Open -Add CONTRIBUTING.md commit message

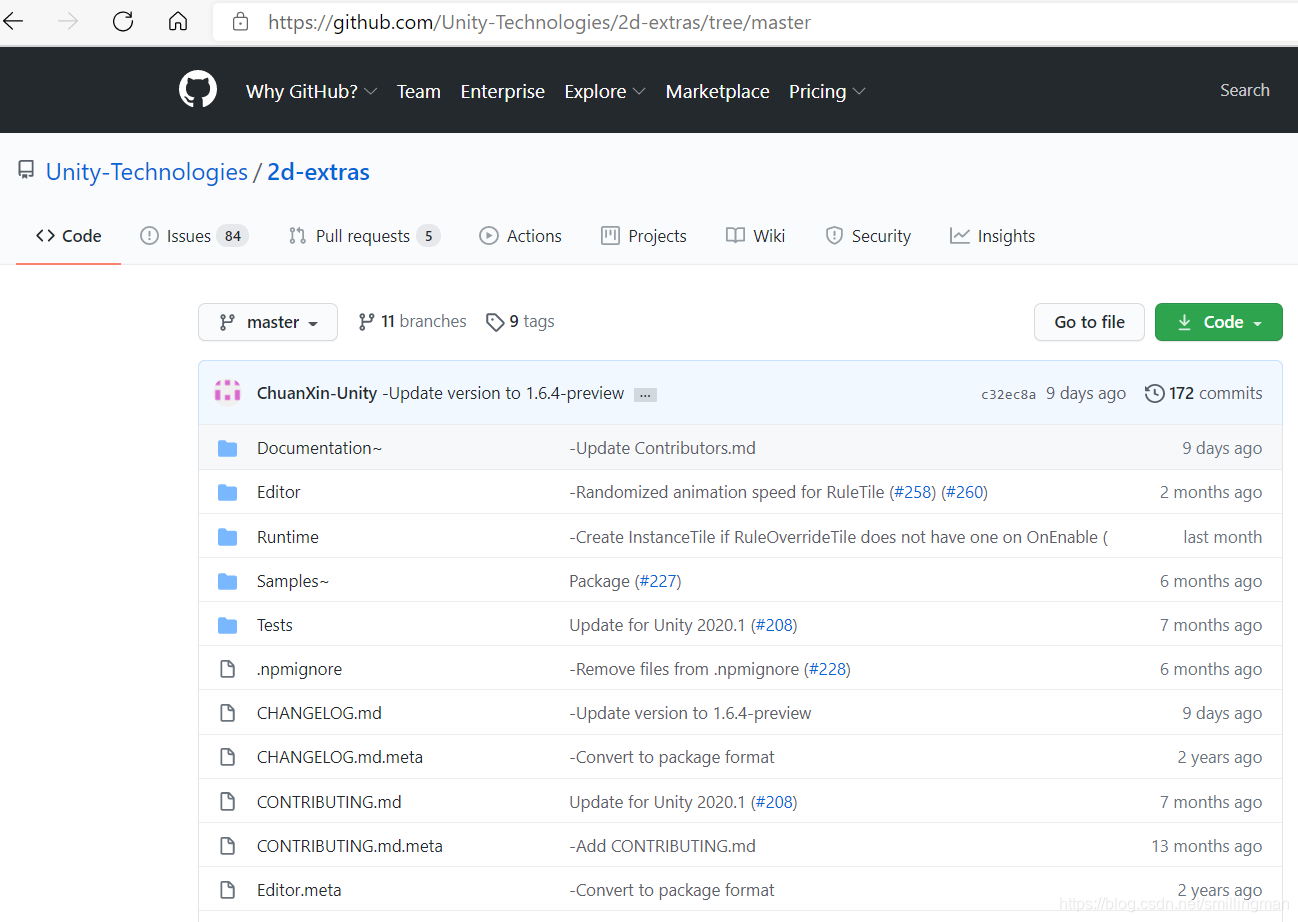[662, 846]
